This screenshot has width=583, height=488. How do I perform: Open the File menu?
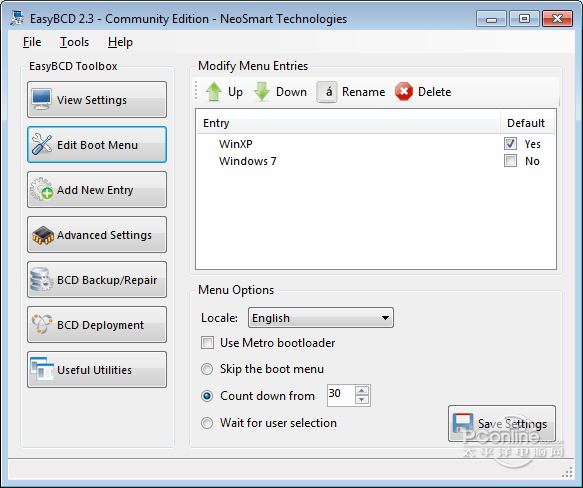(x=32, y=42)
